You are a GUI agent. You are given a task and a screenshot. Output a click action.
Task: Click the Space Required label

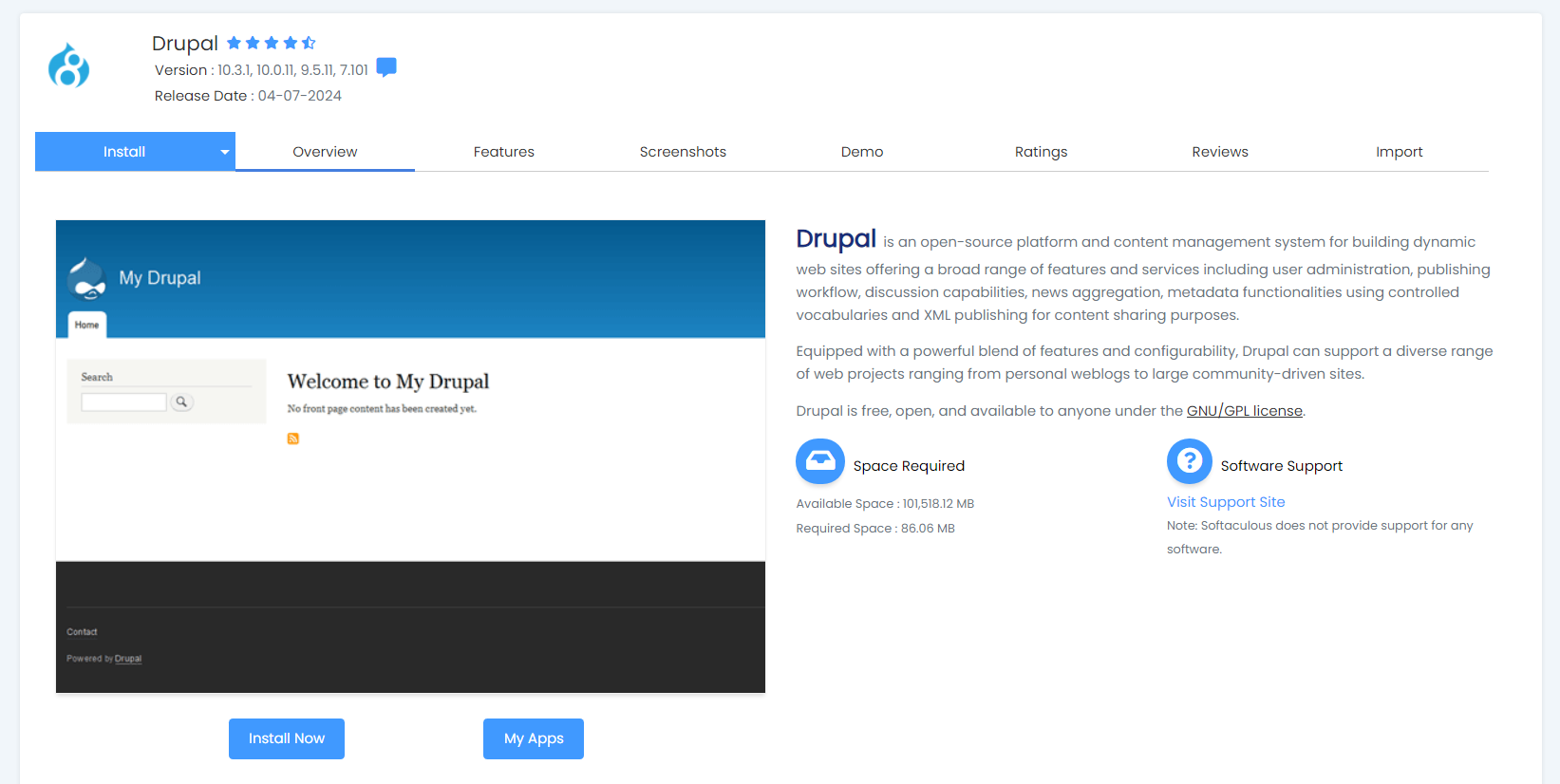tap(909, 466)
